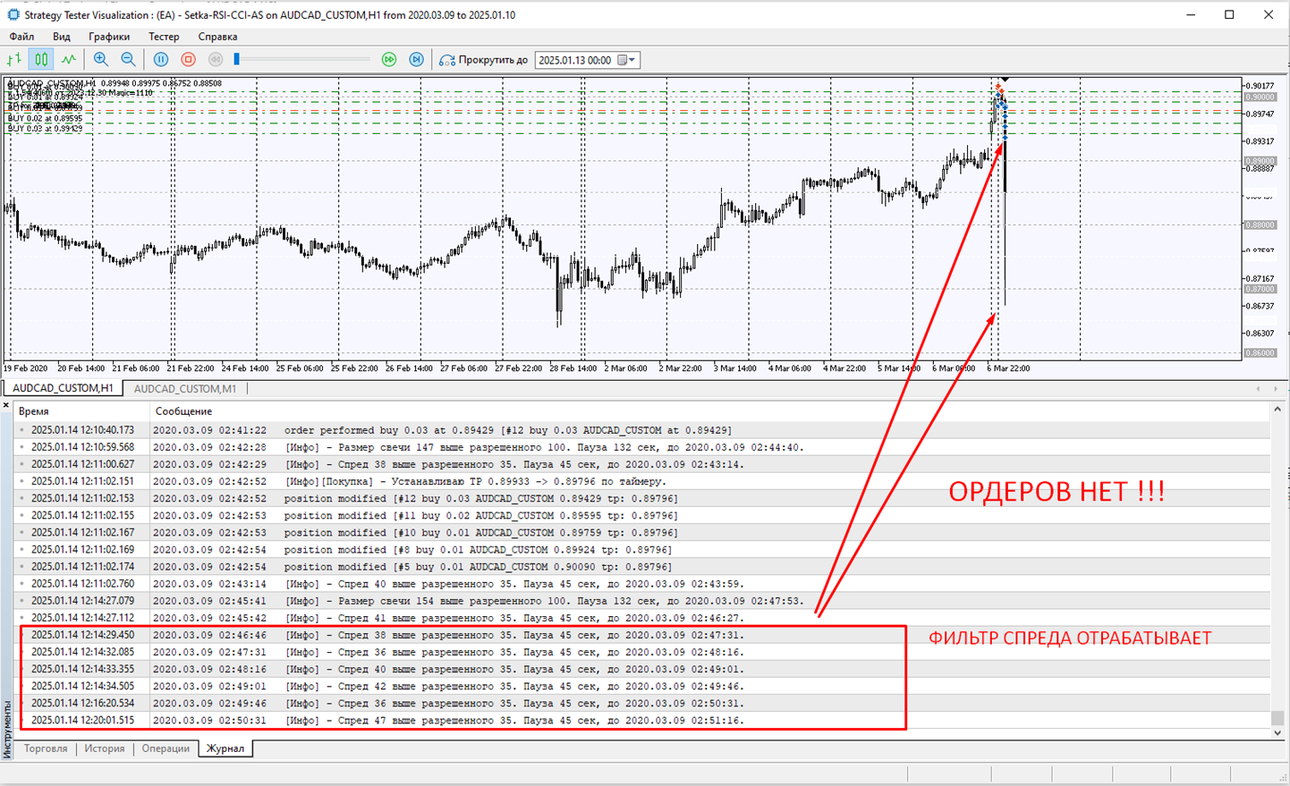The image size is (1290, 786).
Task: Select log row stamped 2025.01.14 12:11:00.627
Action: click(x=642, y=464)
